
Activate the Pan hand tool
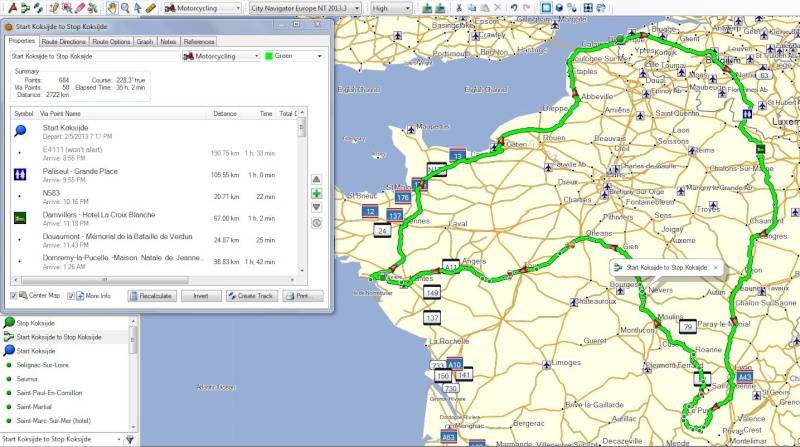click(112, 8)
